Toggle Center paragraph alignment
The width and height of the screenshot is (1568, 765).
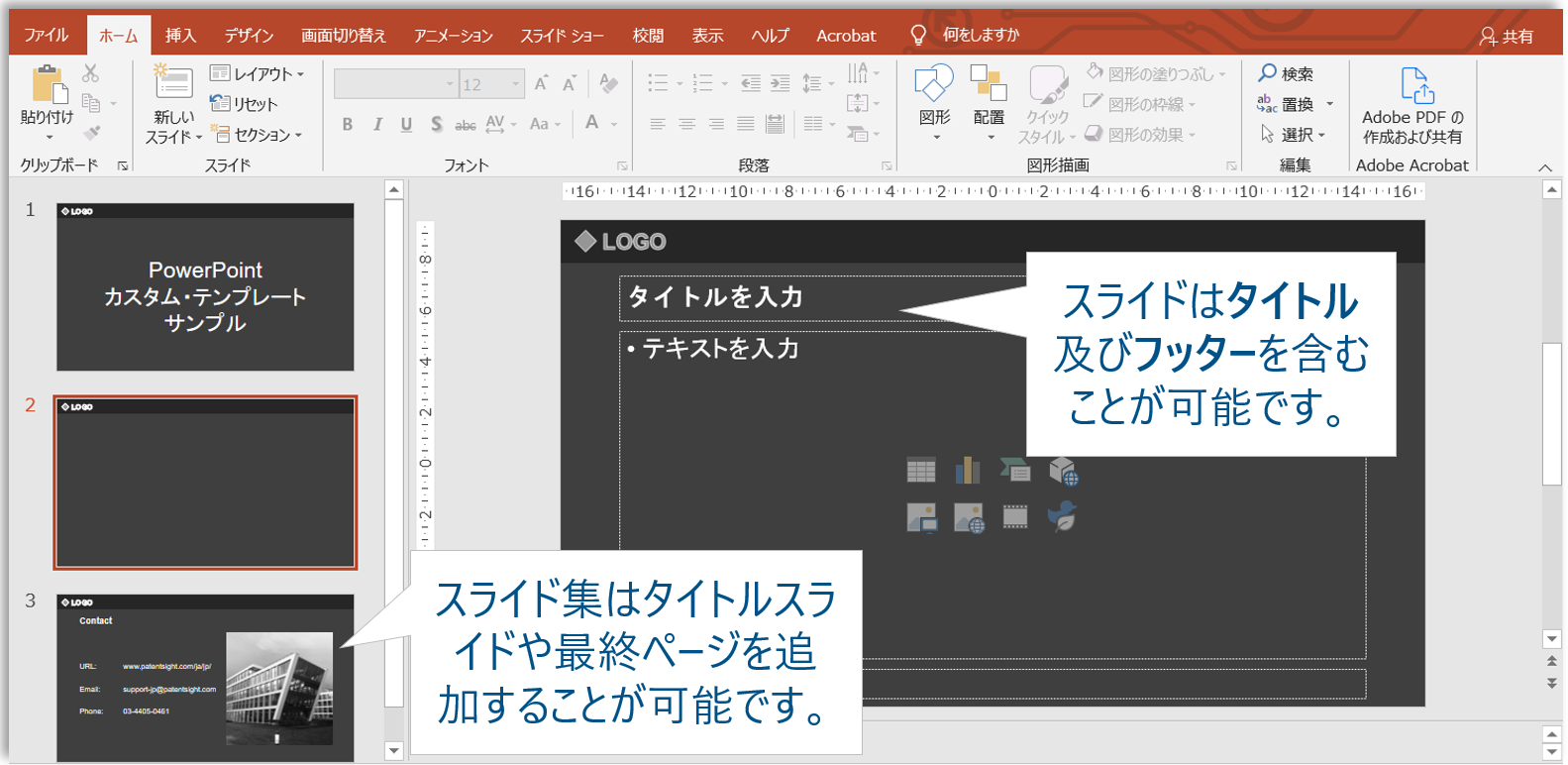686,124
